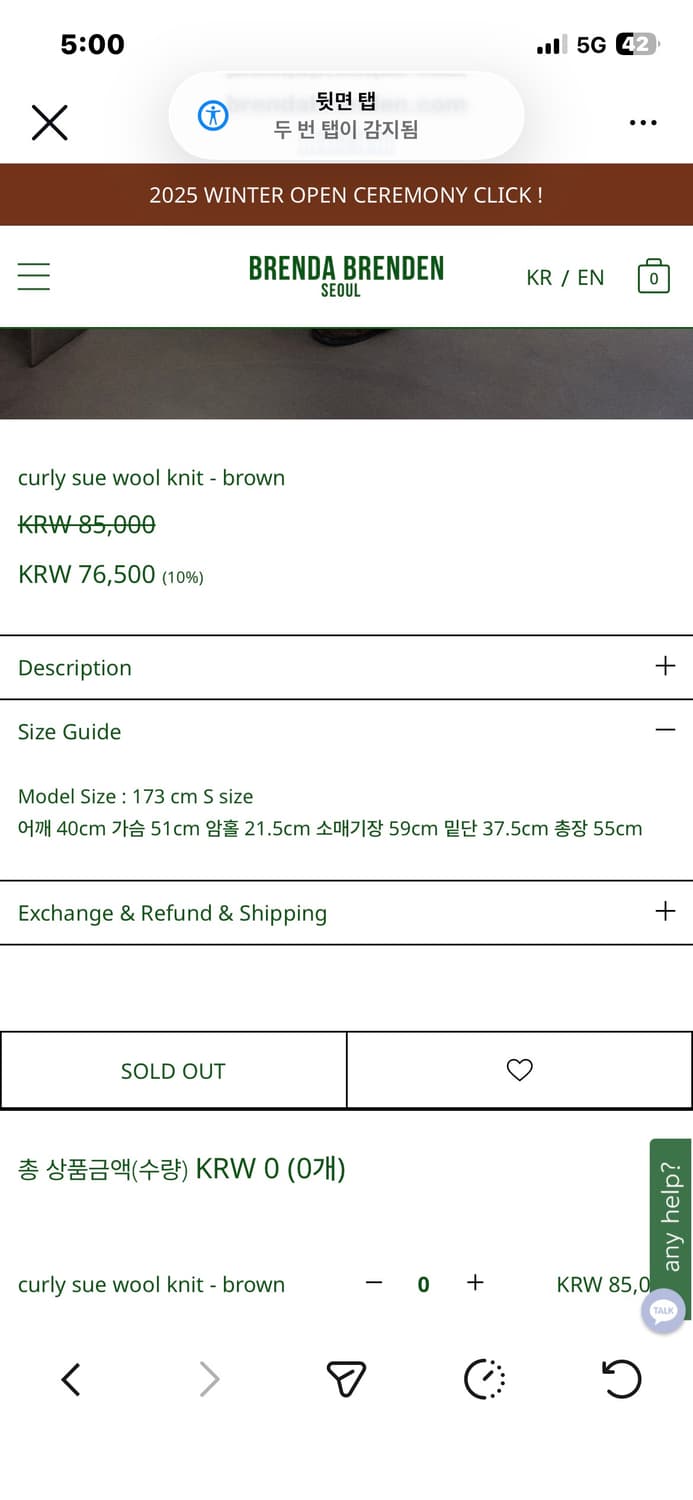The width and height of the screenshot is (693, 1500).
Task: Tap the accessibility icon in the tap notification
Action: click(x=212, y=115)
